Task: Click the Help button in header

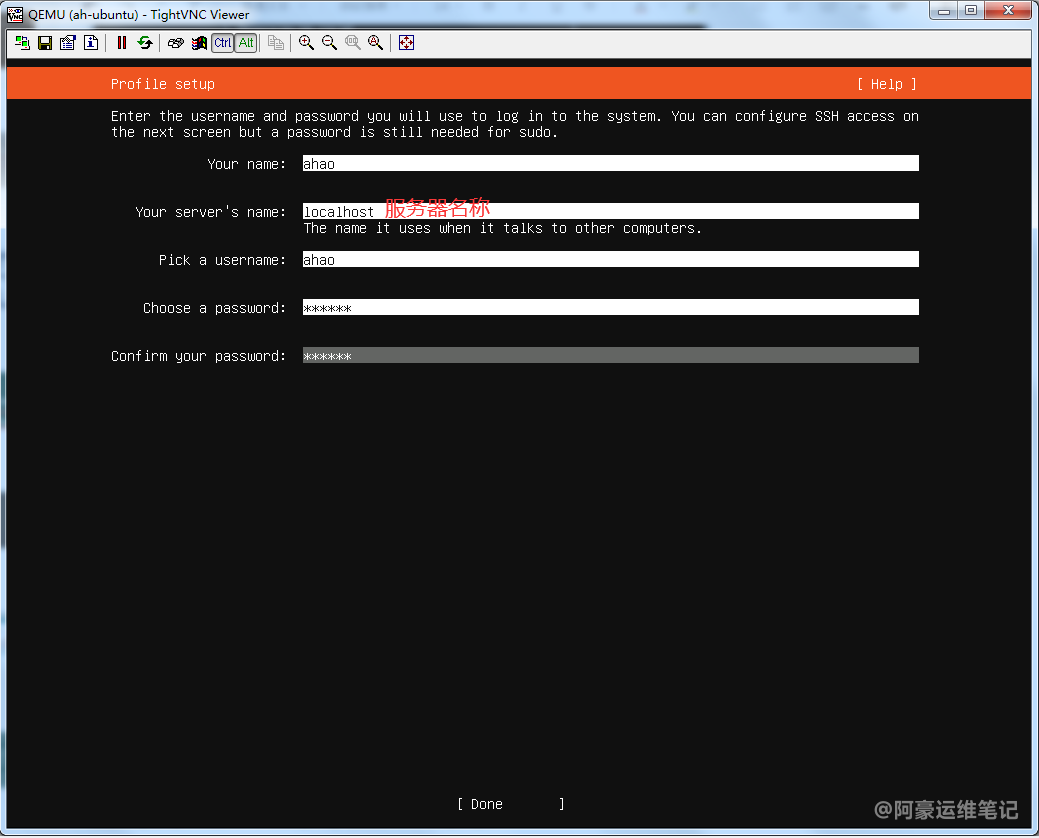Action: (x=886, y=84)
